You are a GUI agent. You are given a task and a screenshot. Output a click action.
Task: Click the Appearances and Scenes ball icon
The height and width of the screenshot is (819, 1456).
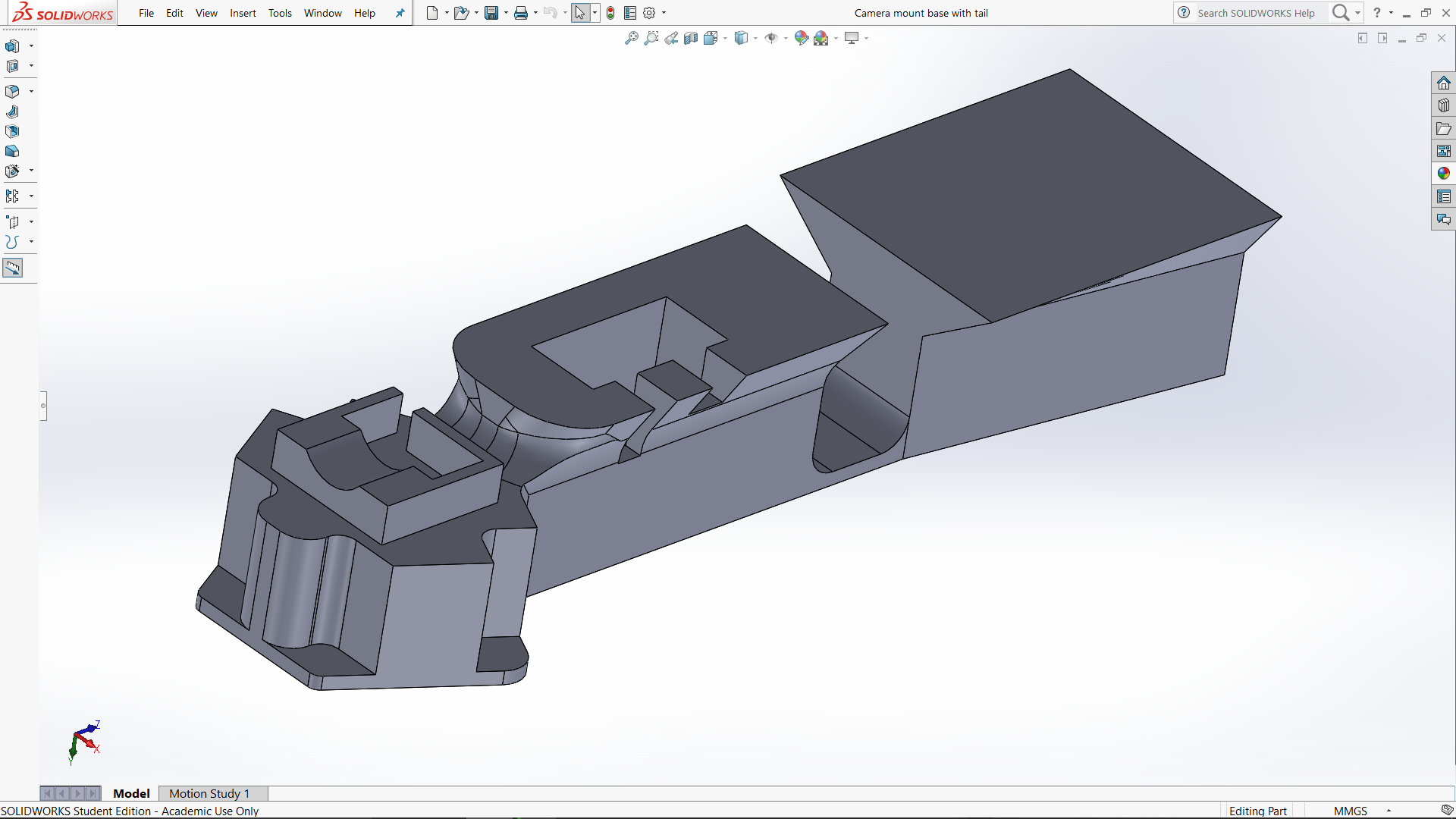(1444, 173)
